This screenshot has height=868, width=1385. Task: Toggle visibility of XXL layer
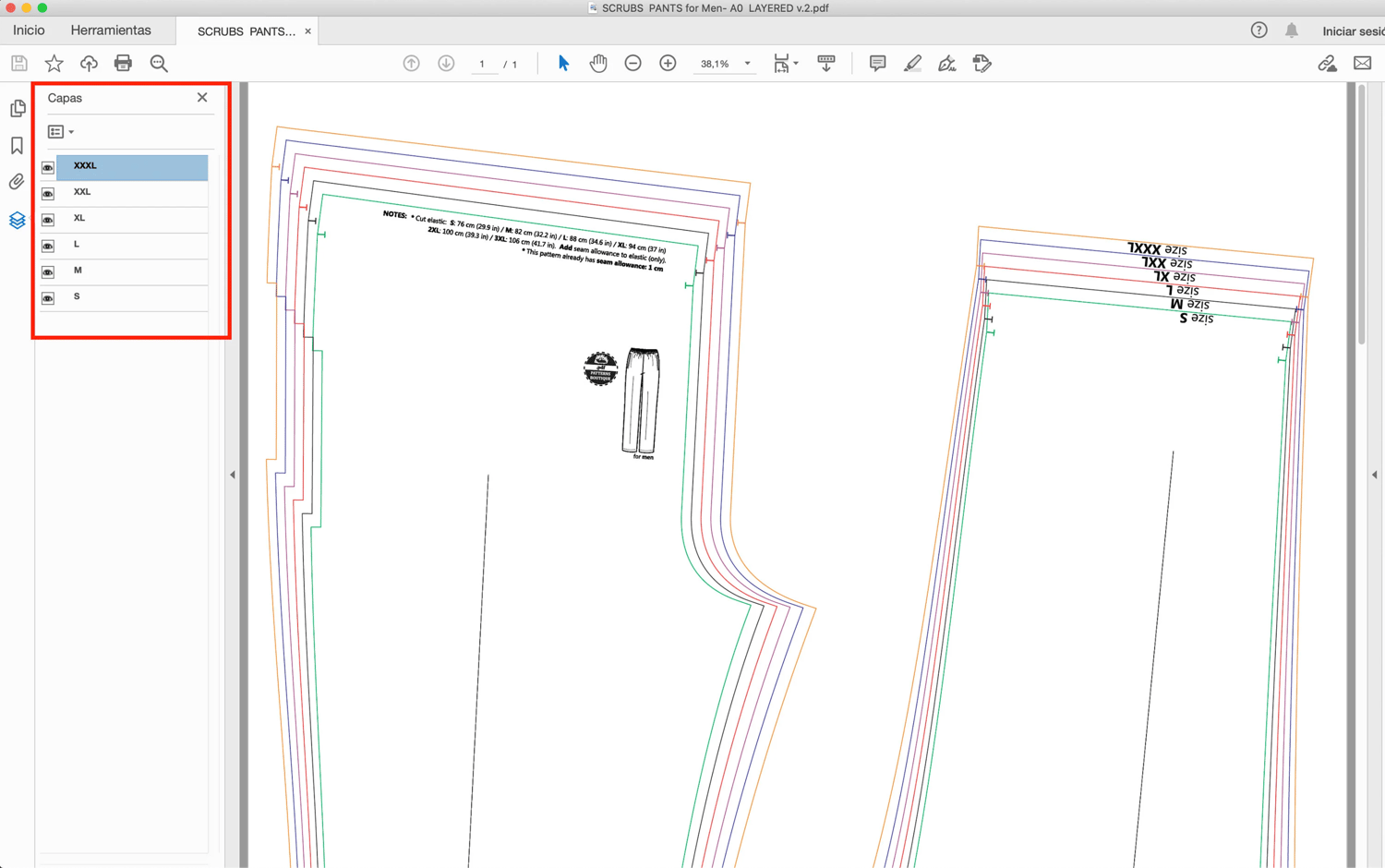(x=48, y=193)
